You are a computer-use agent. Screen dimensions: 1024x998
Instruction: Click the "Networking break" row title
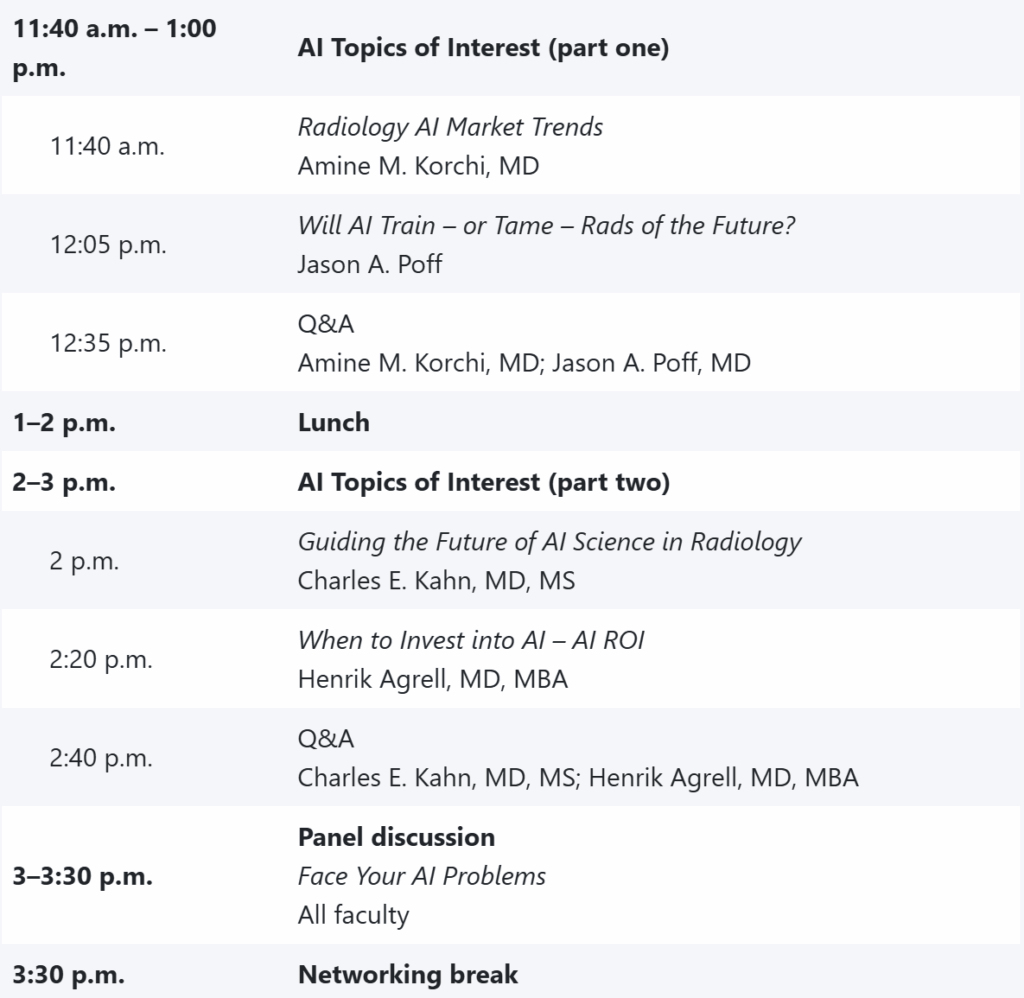tap(408, 974)
